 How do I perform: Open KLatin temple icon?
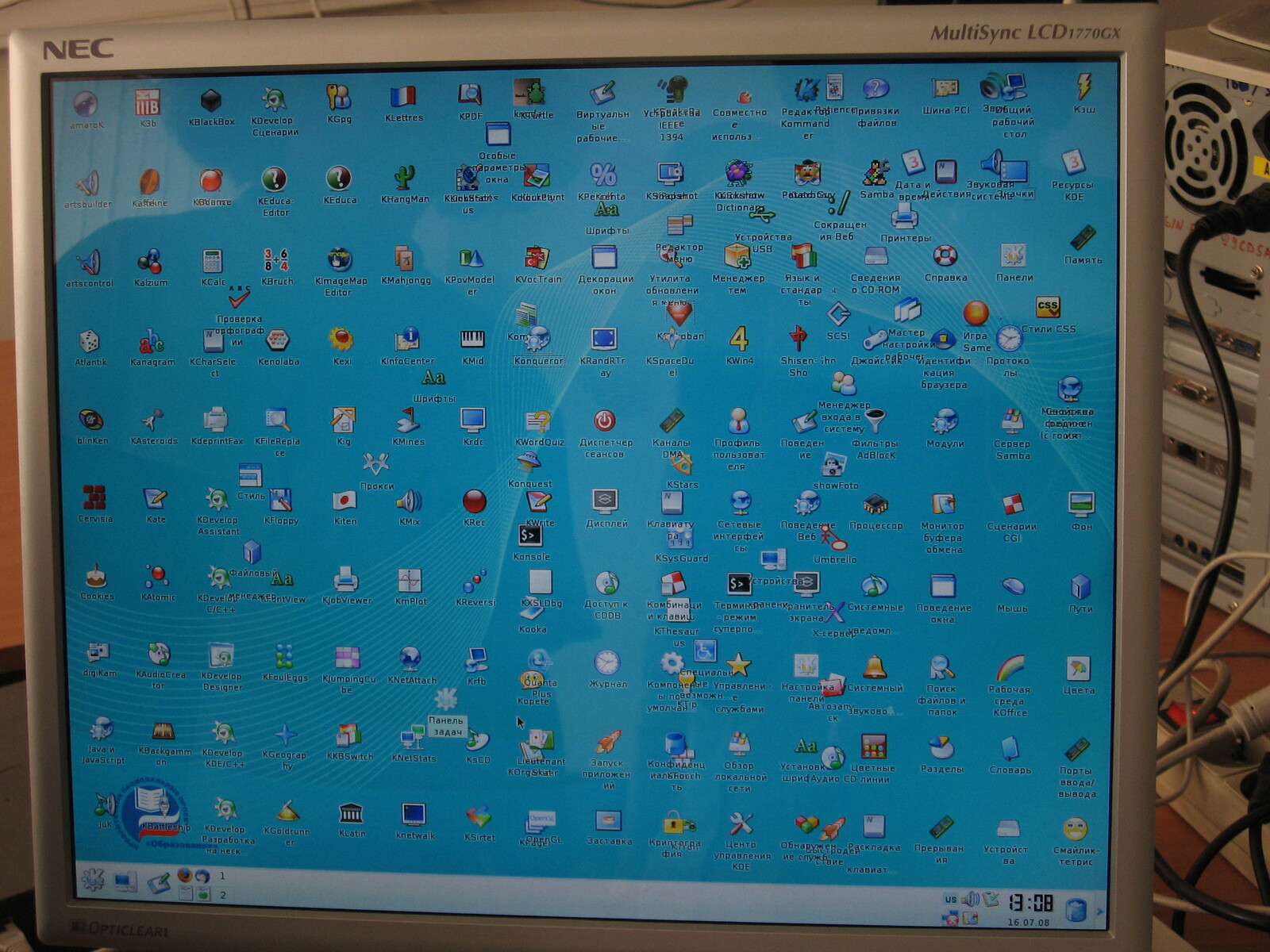[351, 813]
